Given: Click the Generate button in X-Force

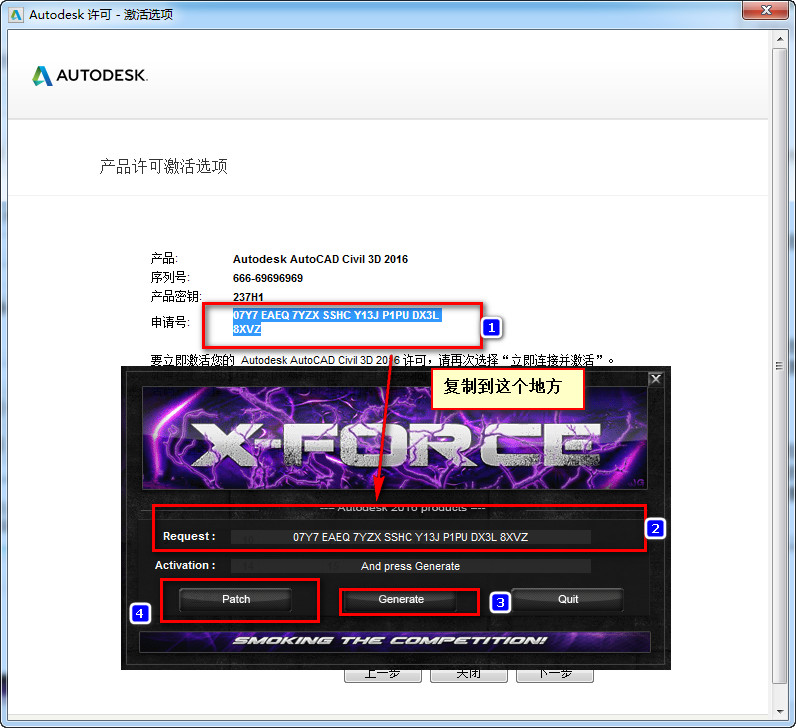Looking at the screenshot, I should 401,599.
